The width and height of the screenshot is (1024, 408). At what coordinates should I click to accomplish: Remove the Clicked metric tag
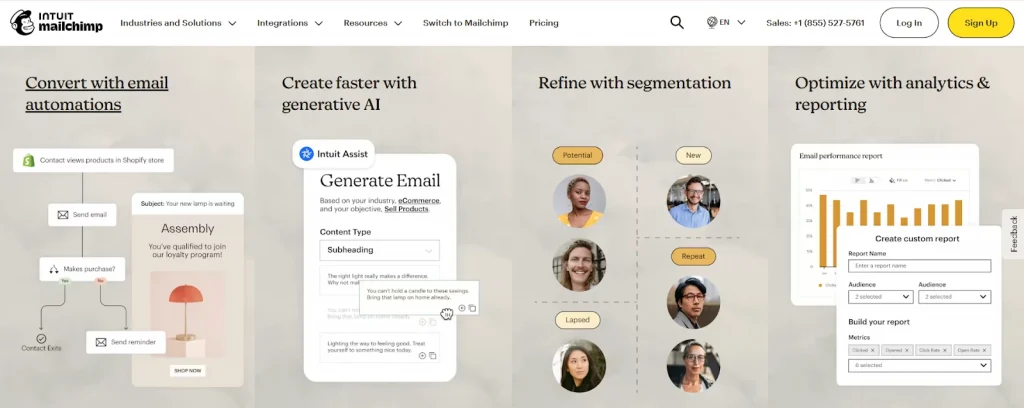tap(873, 351)
